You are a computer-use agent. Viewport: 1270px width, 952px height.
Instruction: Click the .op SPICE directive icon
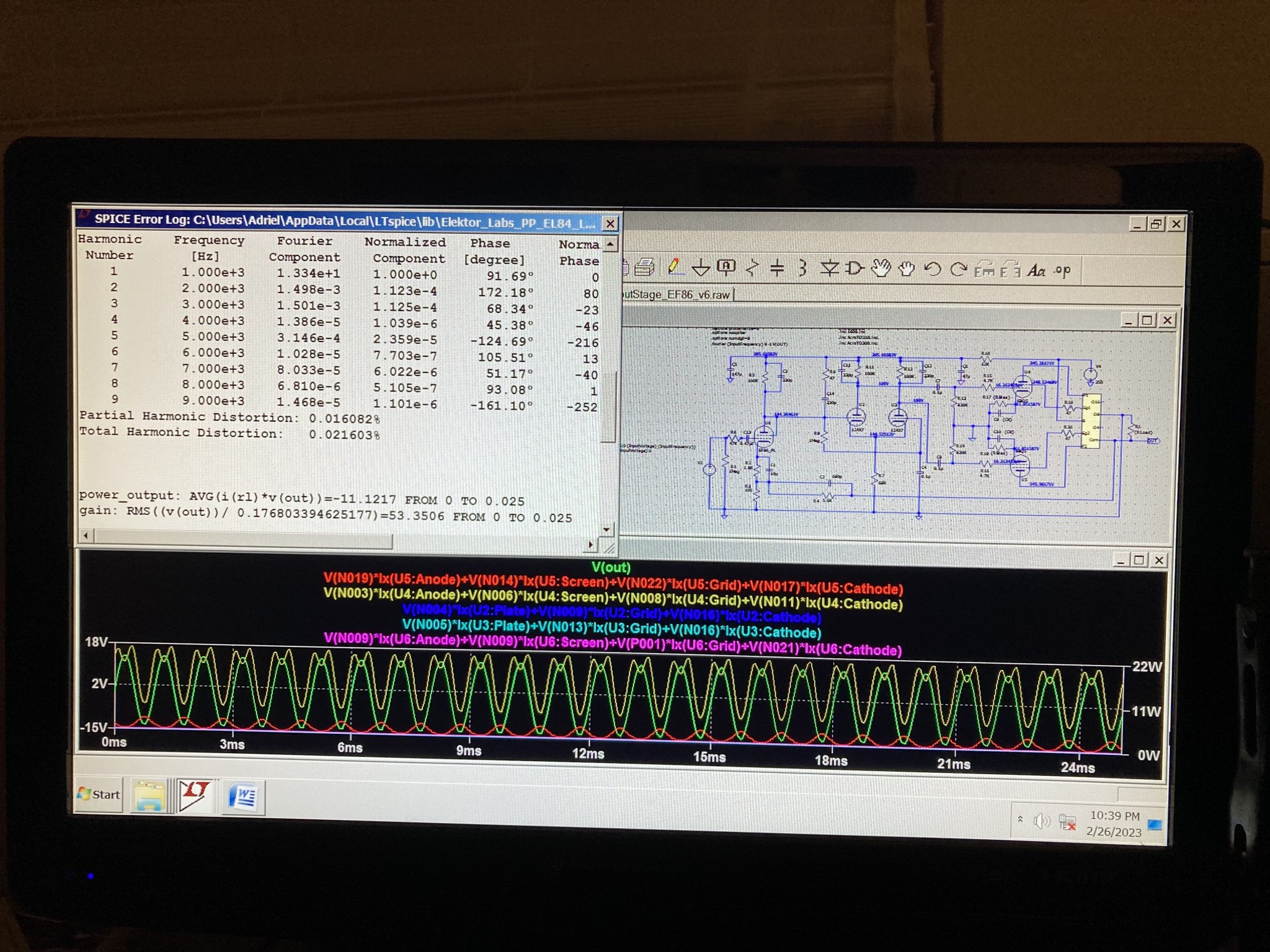[1062, 271]
